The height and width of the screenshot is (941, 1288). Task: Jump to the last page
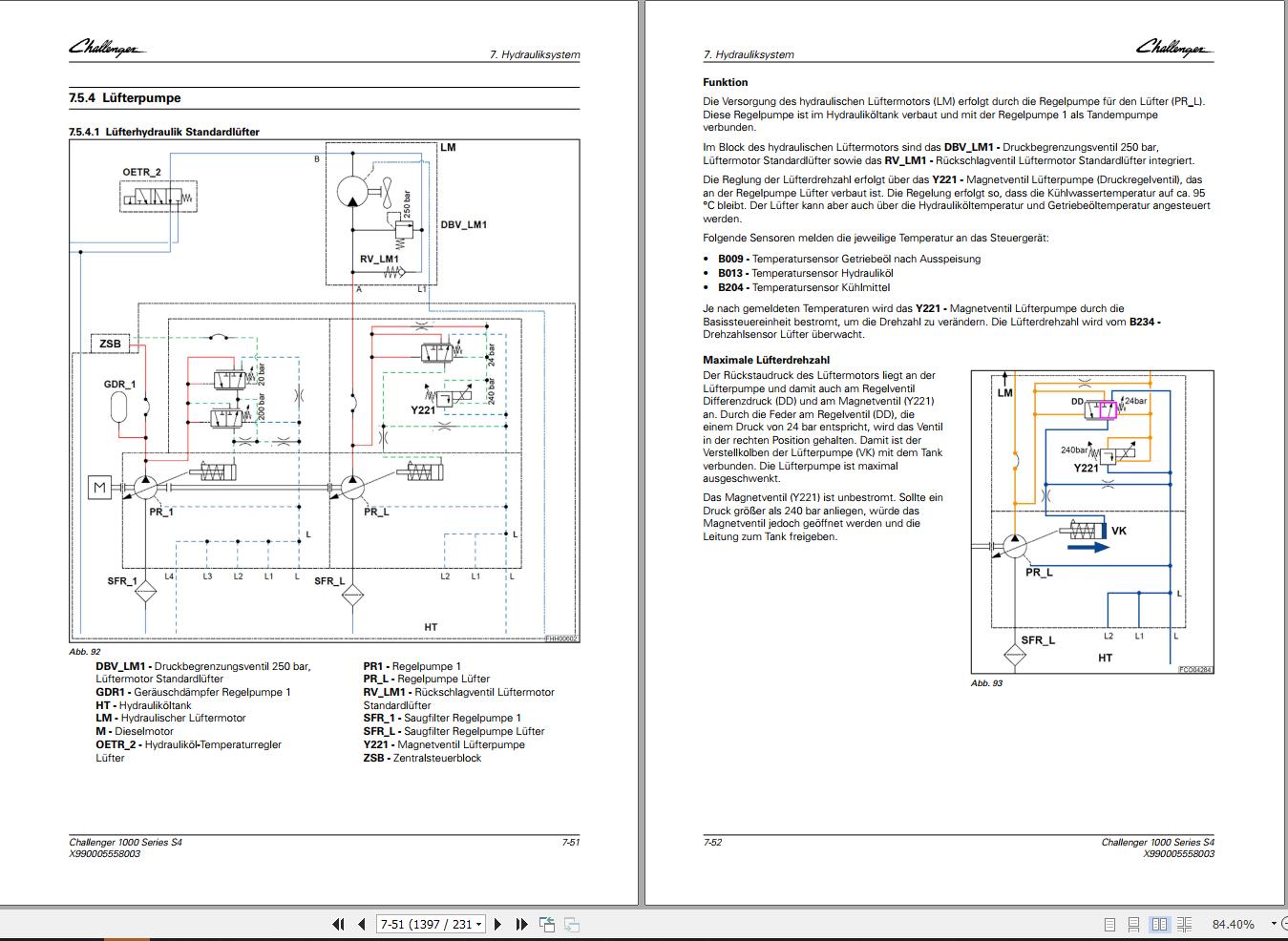point(521,924)
